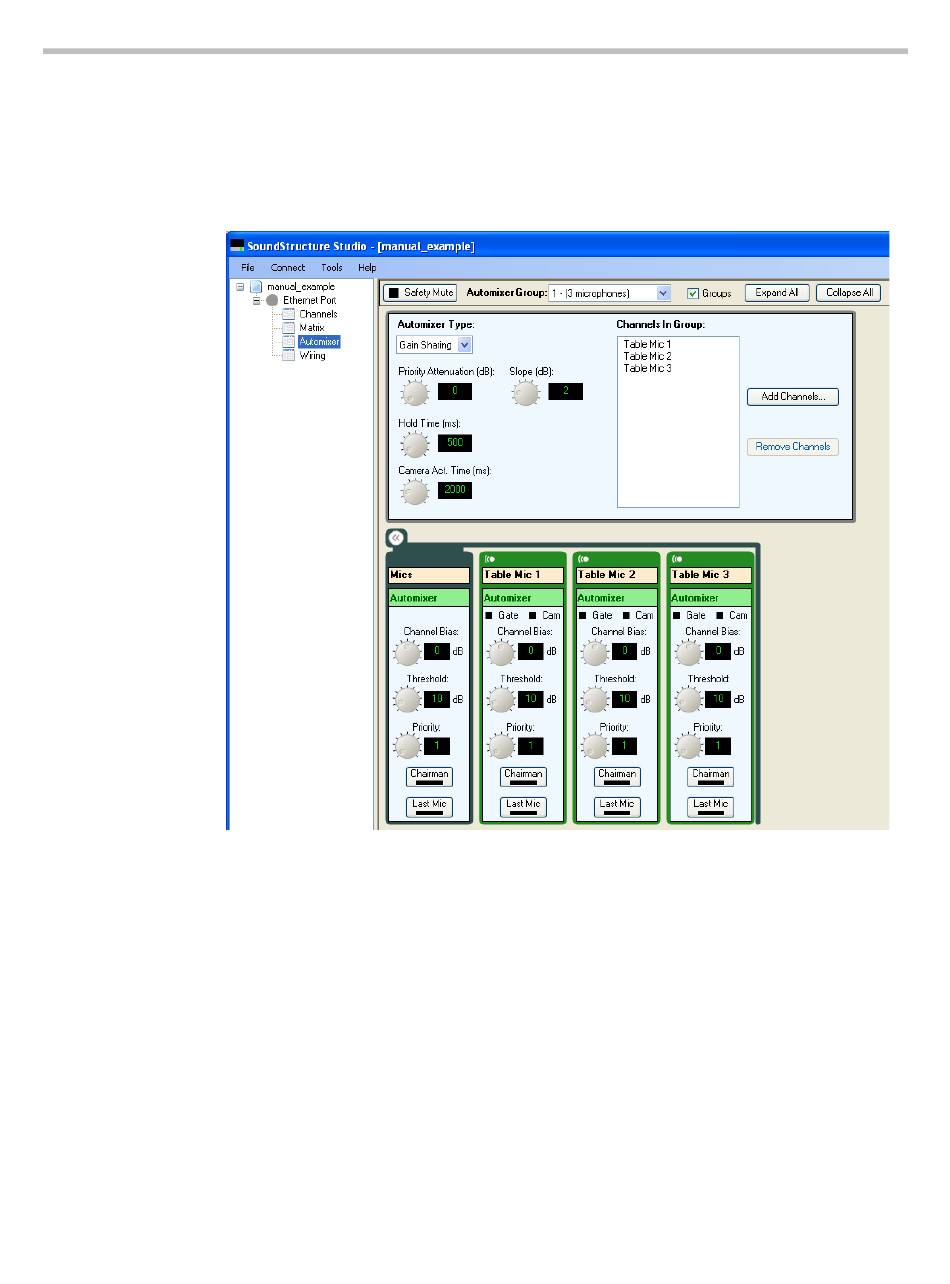Collapse the manual_example tree node
The height and width of the screenshot is (1284, 950).
pos(240,287)
